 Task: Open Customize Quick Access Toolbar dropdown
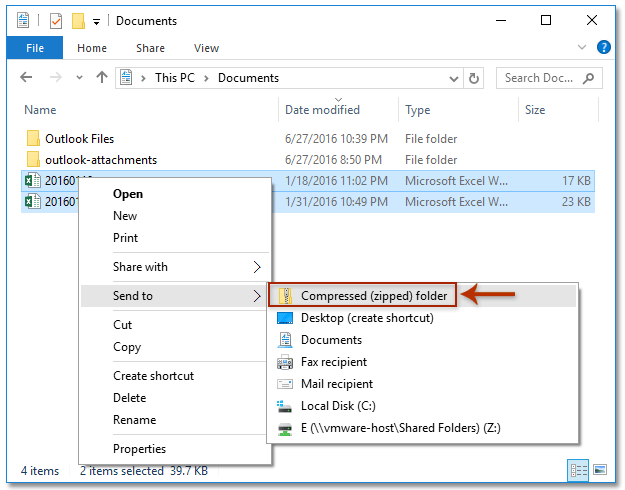pos(96,21)
